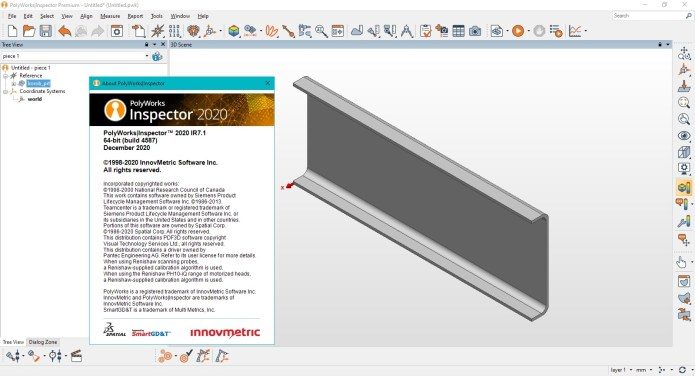
Task: Click the alignment star burst toolbar icon
Action: [x=157, y=31]
